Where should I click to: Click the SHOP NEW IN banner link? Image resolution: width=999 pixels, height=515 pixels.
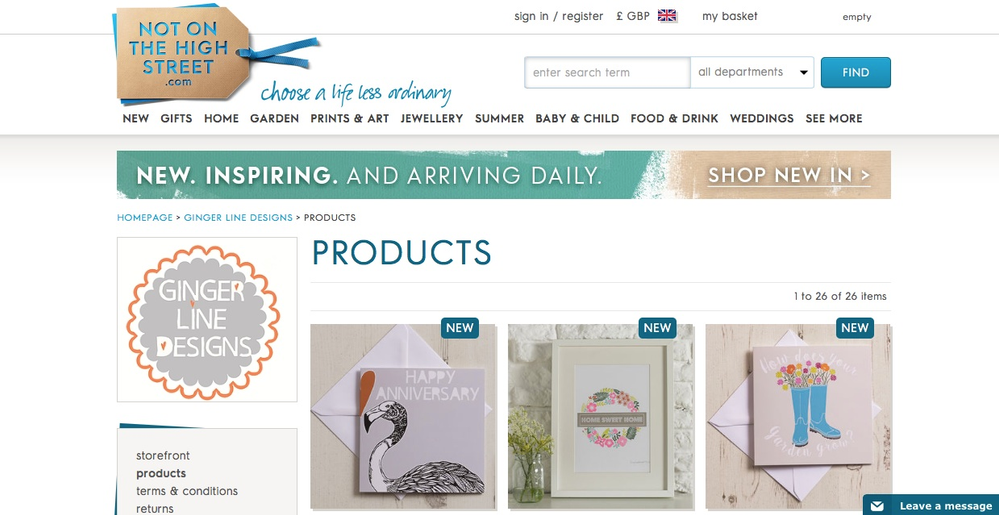point(789,175)
